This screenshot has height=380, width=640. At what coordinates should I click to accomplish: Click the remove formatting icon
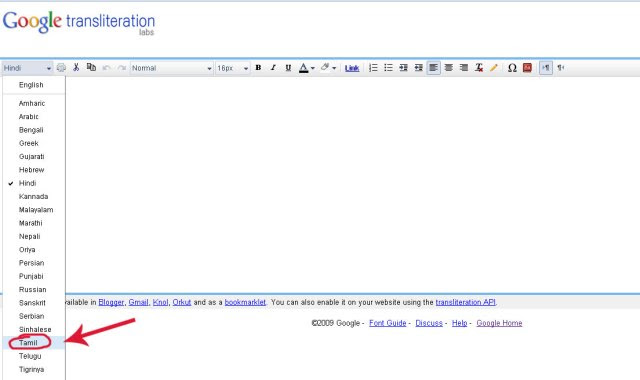coord(479,68)
